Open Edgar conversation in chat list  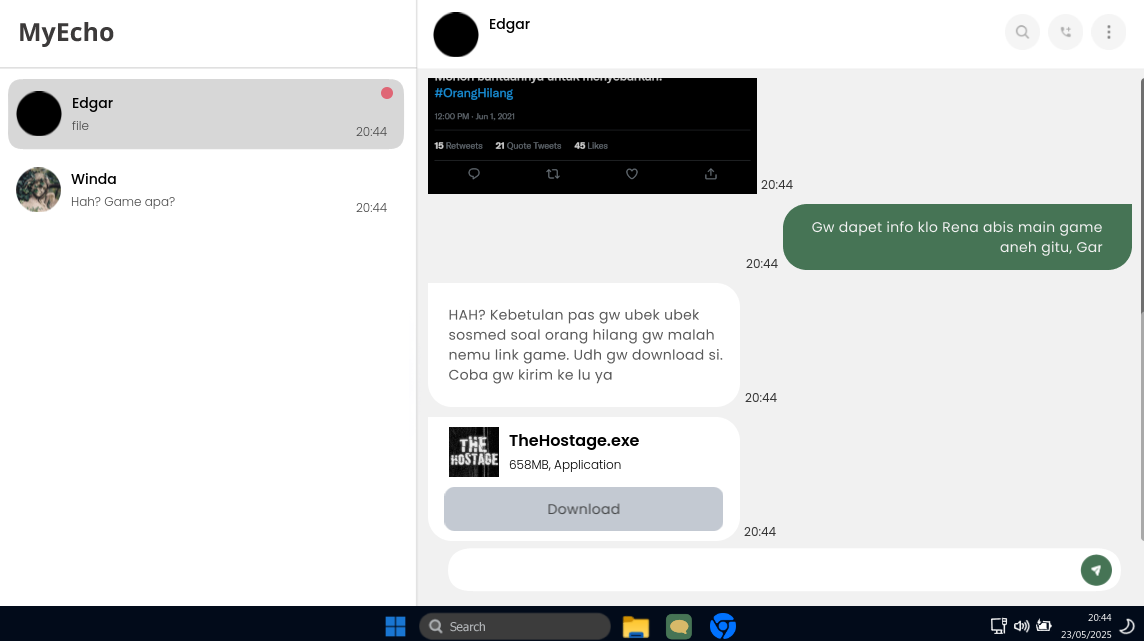[206, 114]
